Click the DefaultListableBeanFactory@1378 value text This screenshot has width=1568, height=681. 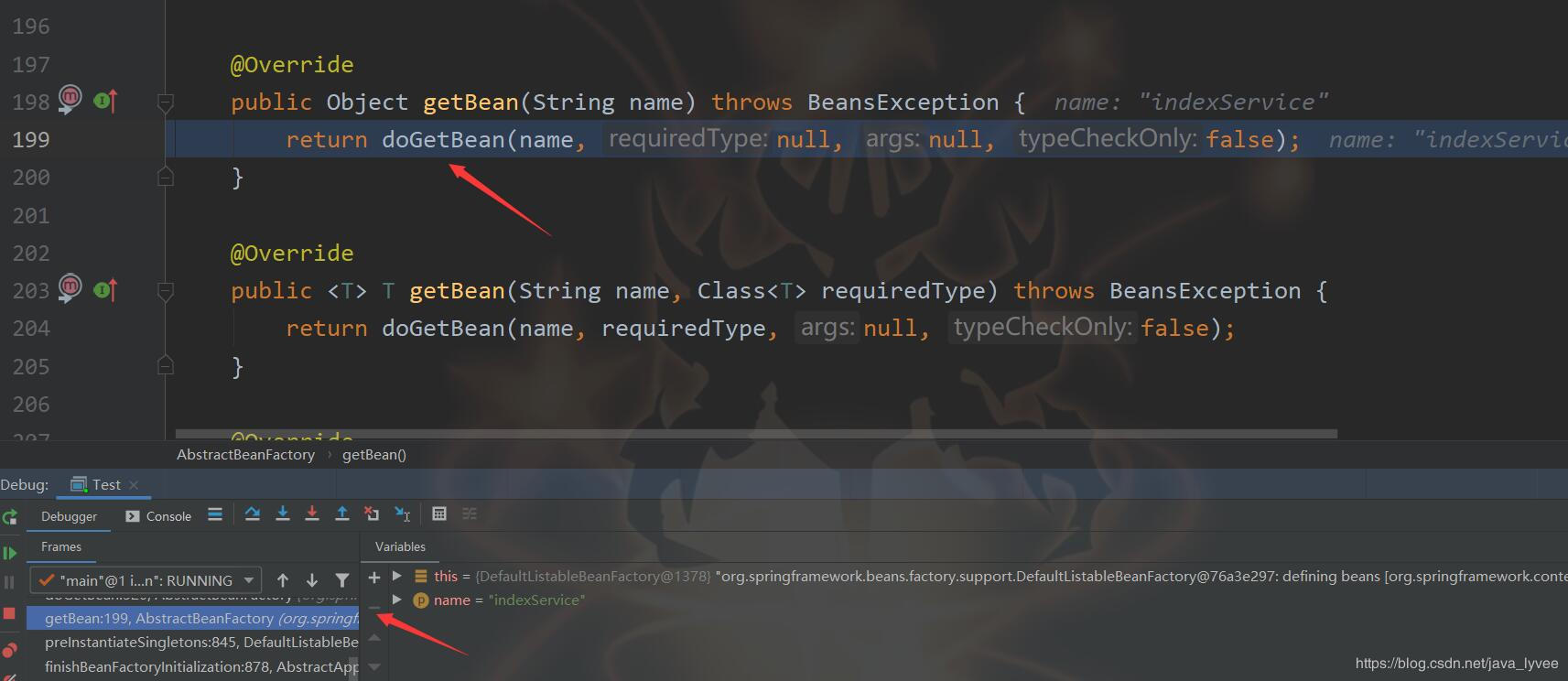click(x=592, y=577)
